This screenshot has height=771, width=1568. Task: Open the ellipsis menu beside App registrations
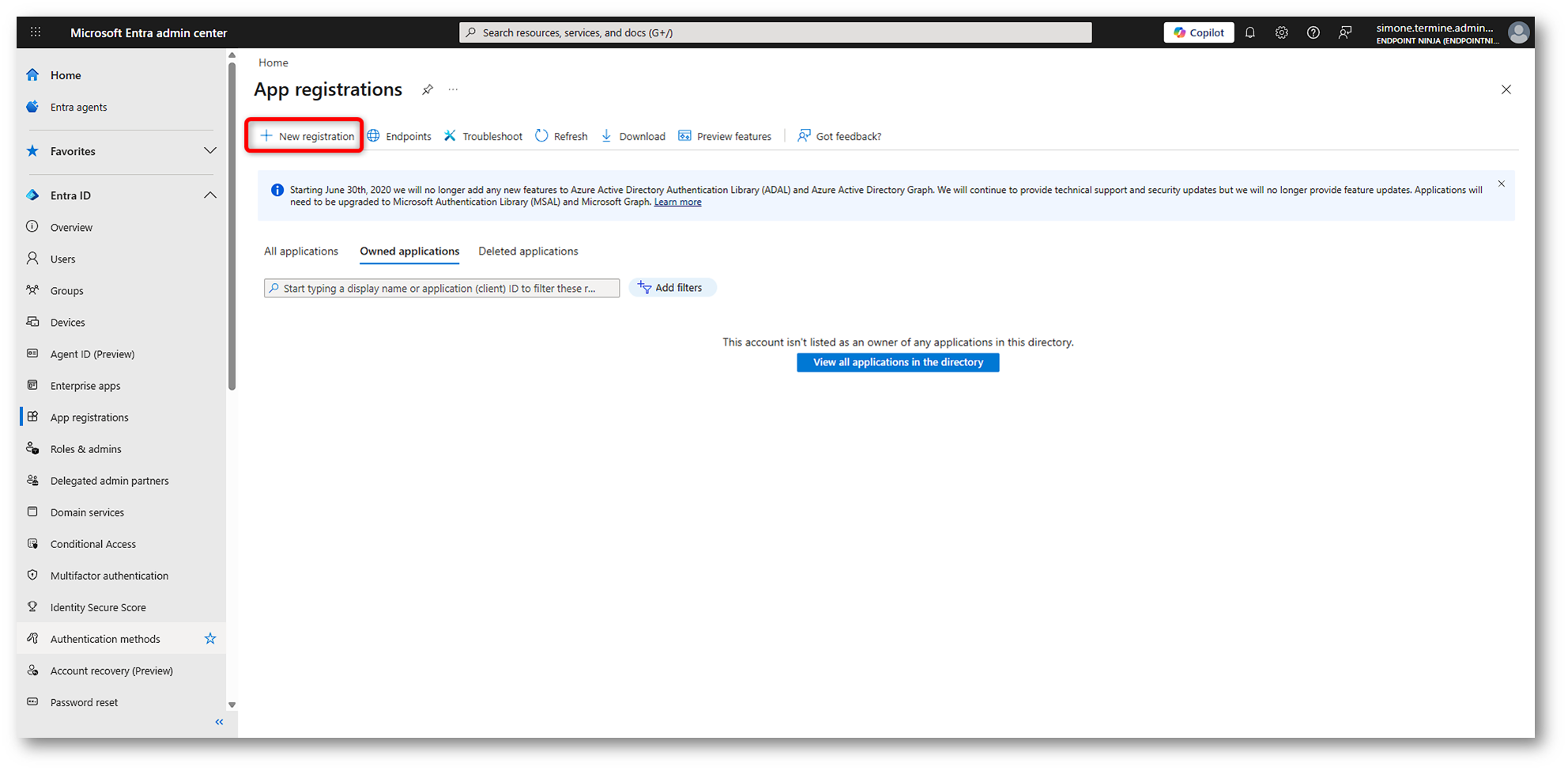tap(453, 89)
